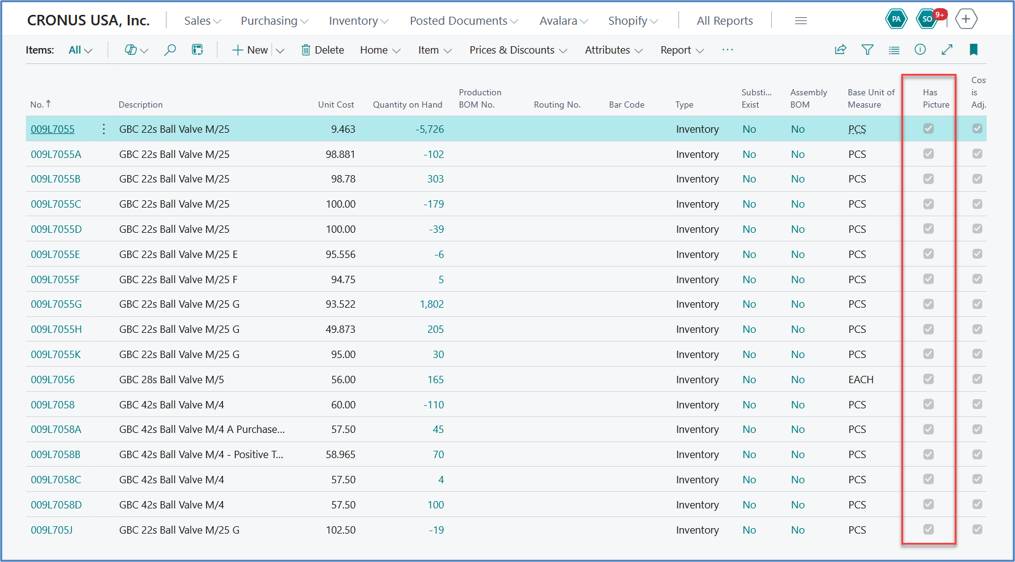Open the Items All view dropdown
1015x562 pixels.
pyautogui.click(x=80, y=50)
